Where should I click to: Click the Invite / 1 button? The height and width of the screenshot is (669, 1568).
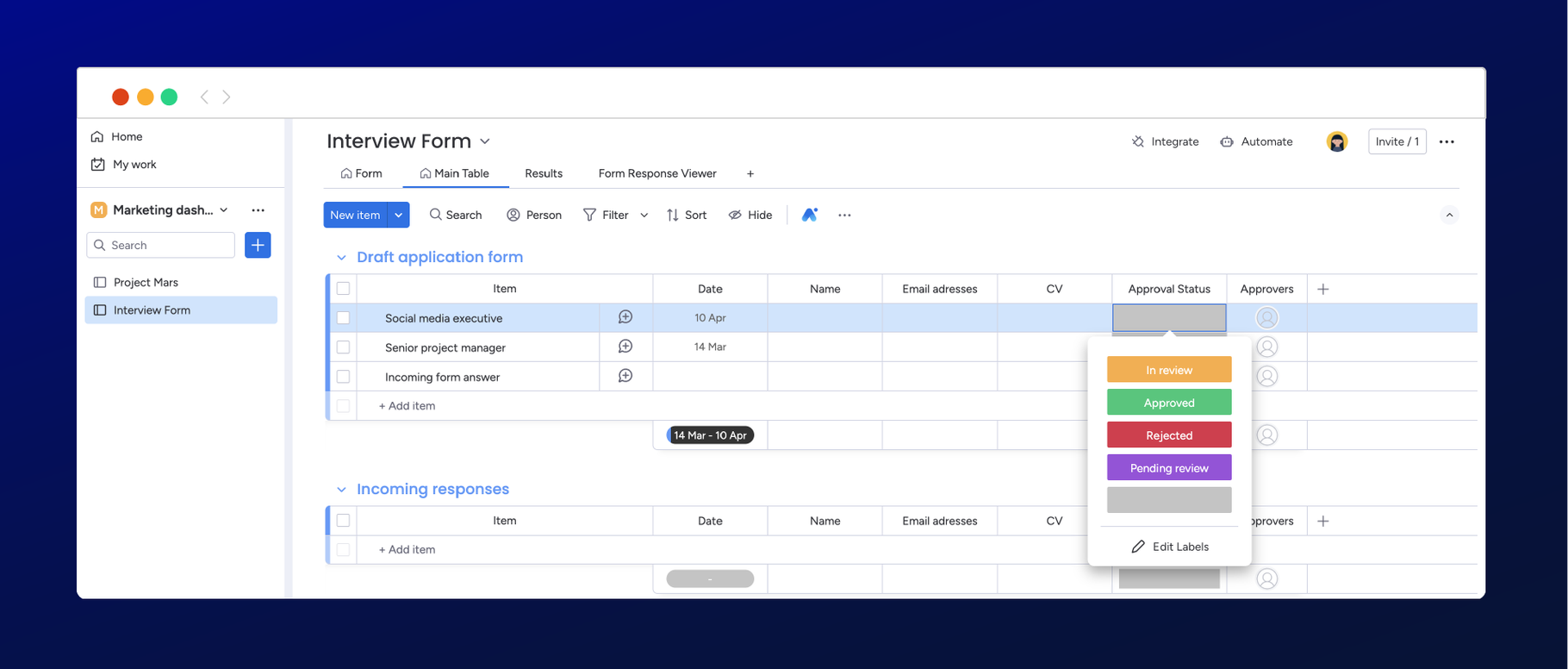[x=1397, y=141]
